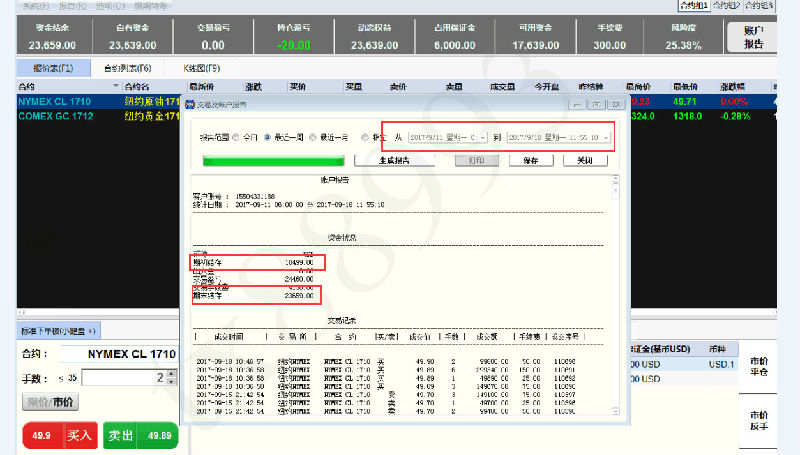Screen dimensions: 800x455
Task: Click the 保存 save button in report dialog
Action: [x=531, y=160]
